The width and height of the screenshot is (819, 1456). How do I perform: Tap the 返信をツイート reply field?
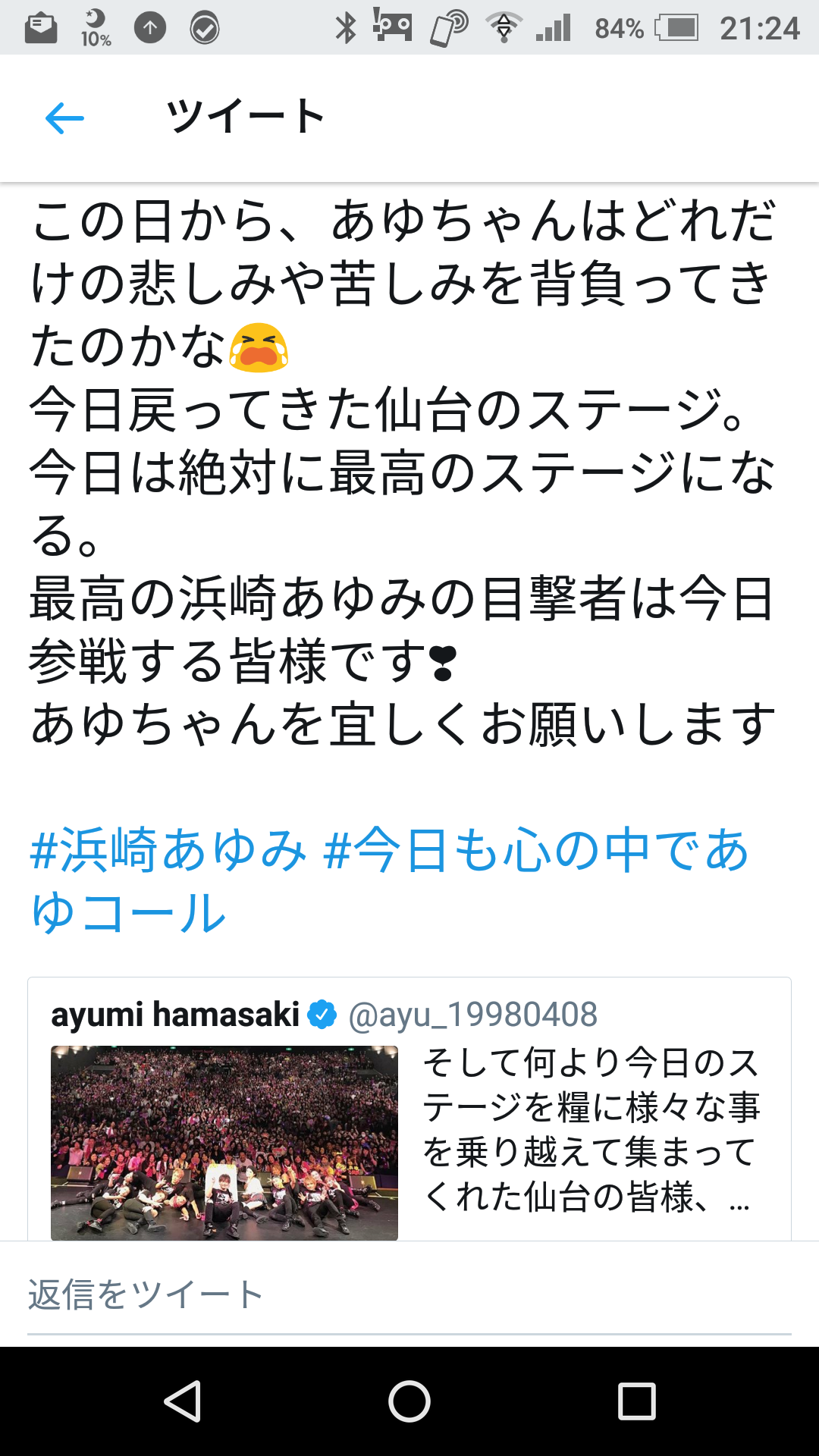[409, 1295]
